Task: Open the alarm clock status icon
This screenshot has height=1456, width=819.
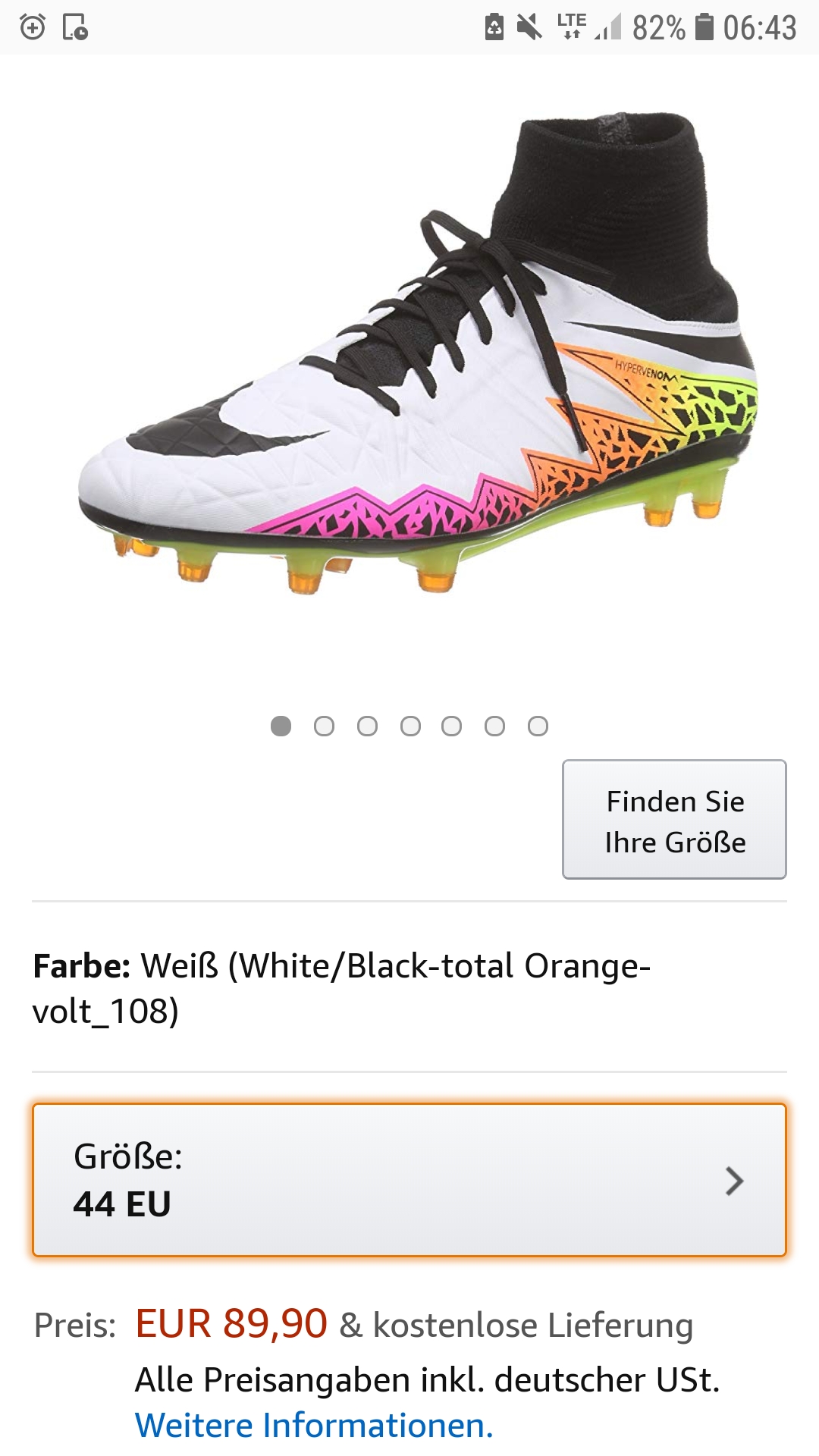Action: tap(32, 27)
